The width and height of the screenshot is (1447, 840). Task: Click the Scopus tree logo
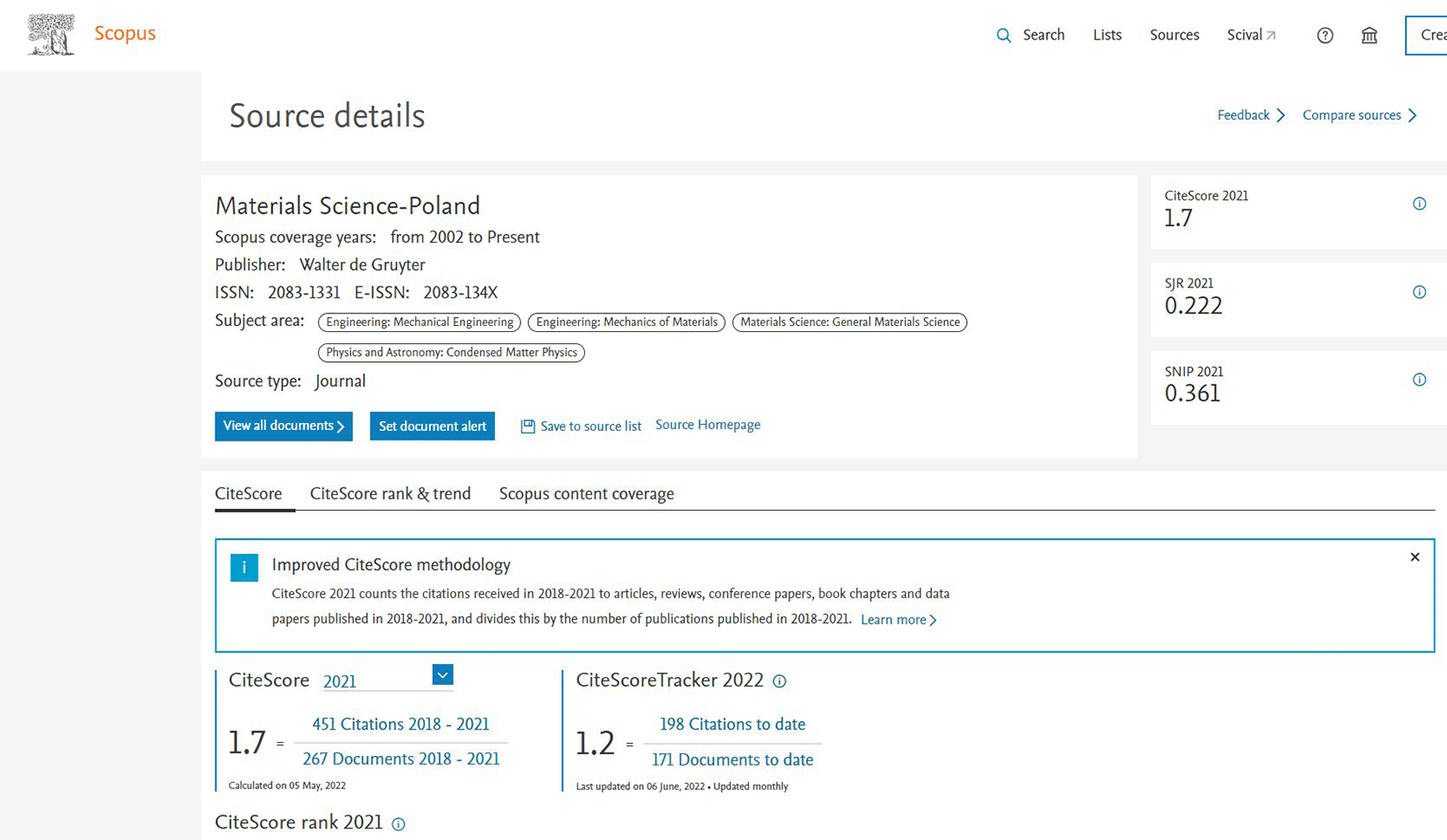(51, 35)
